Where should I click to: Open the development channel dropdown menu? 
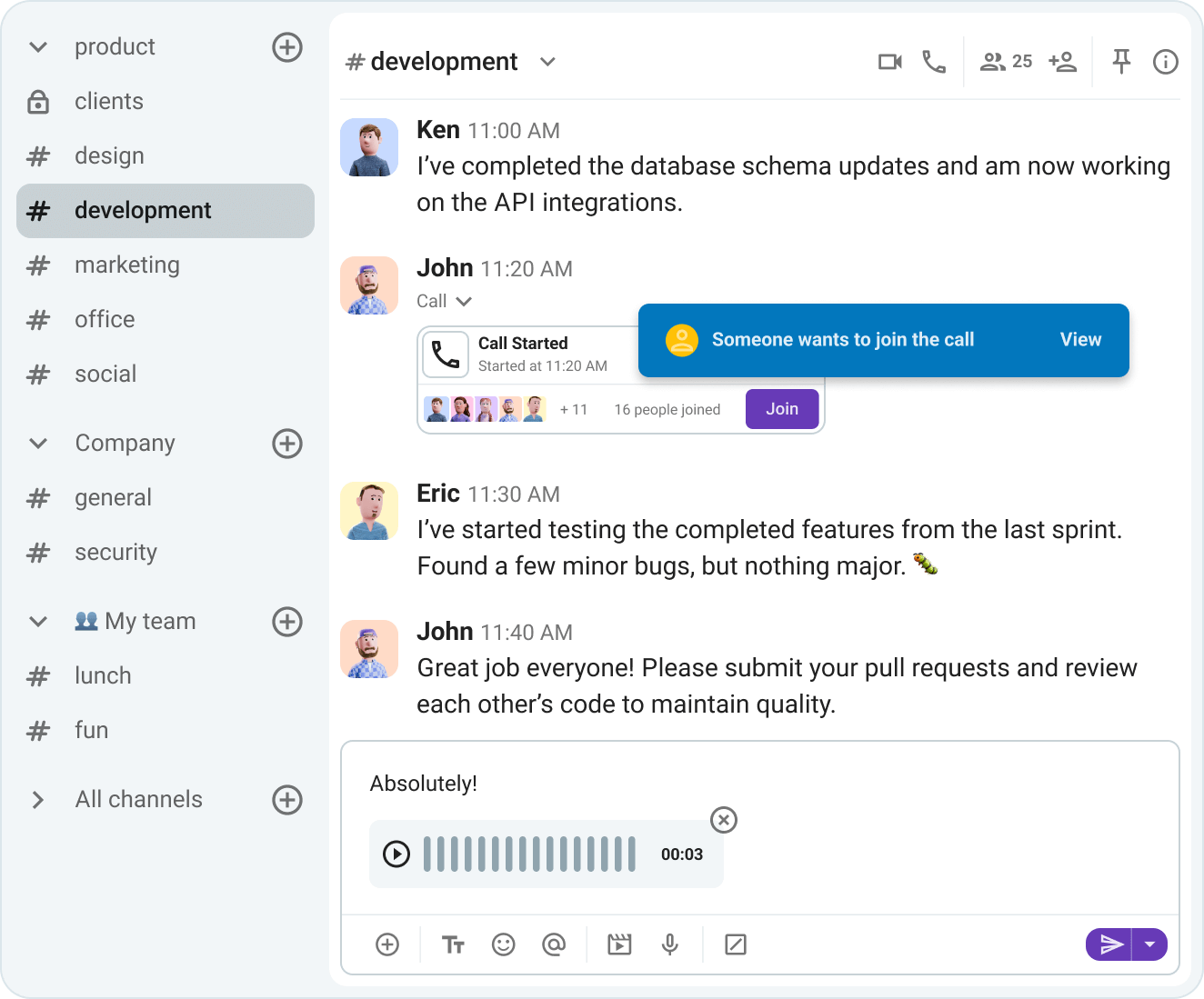pyautogui.click(x=547, y=62)
